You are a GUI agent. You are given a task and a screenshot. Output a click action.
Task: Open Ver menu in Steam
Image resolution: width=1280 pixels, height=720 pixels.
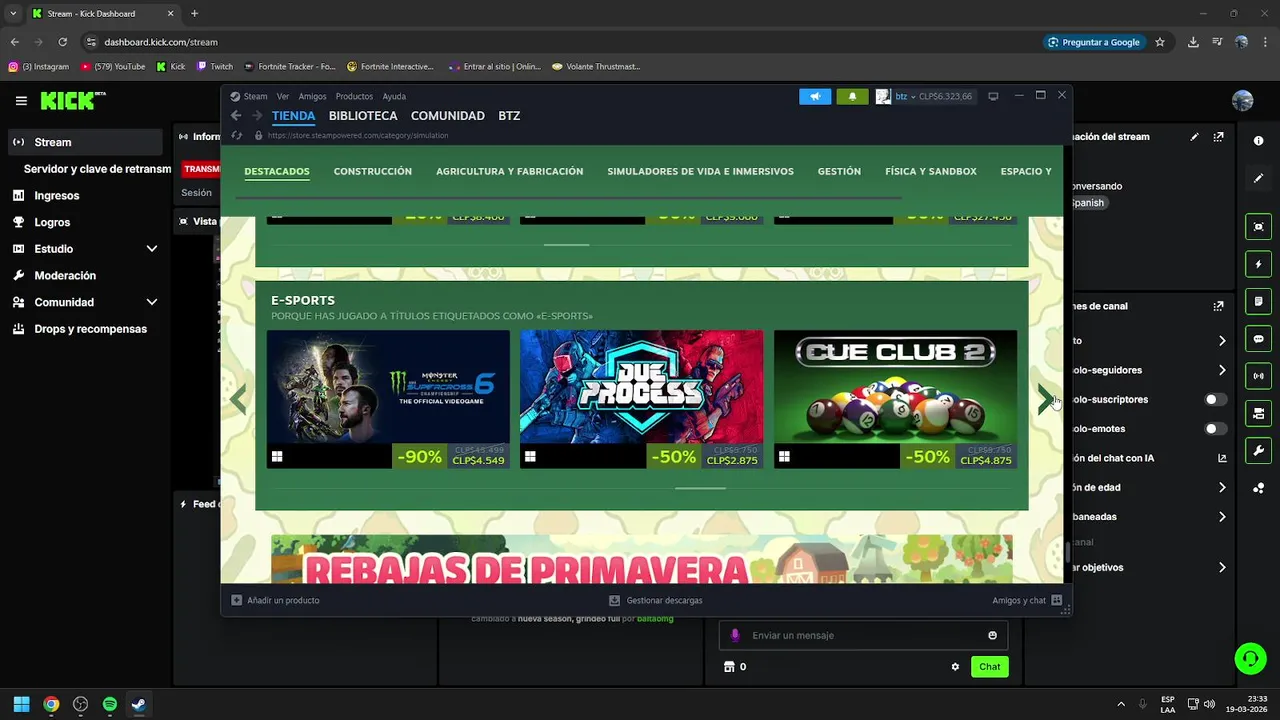(x=283, y=96)
